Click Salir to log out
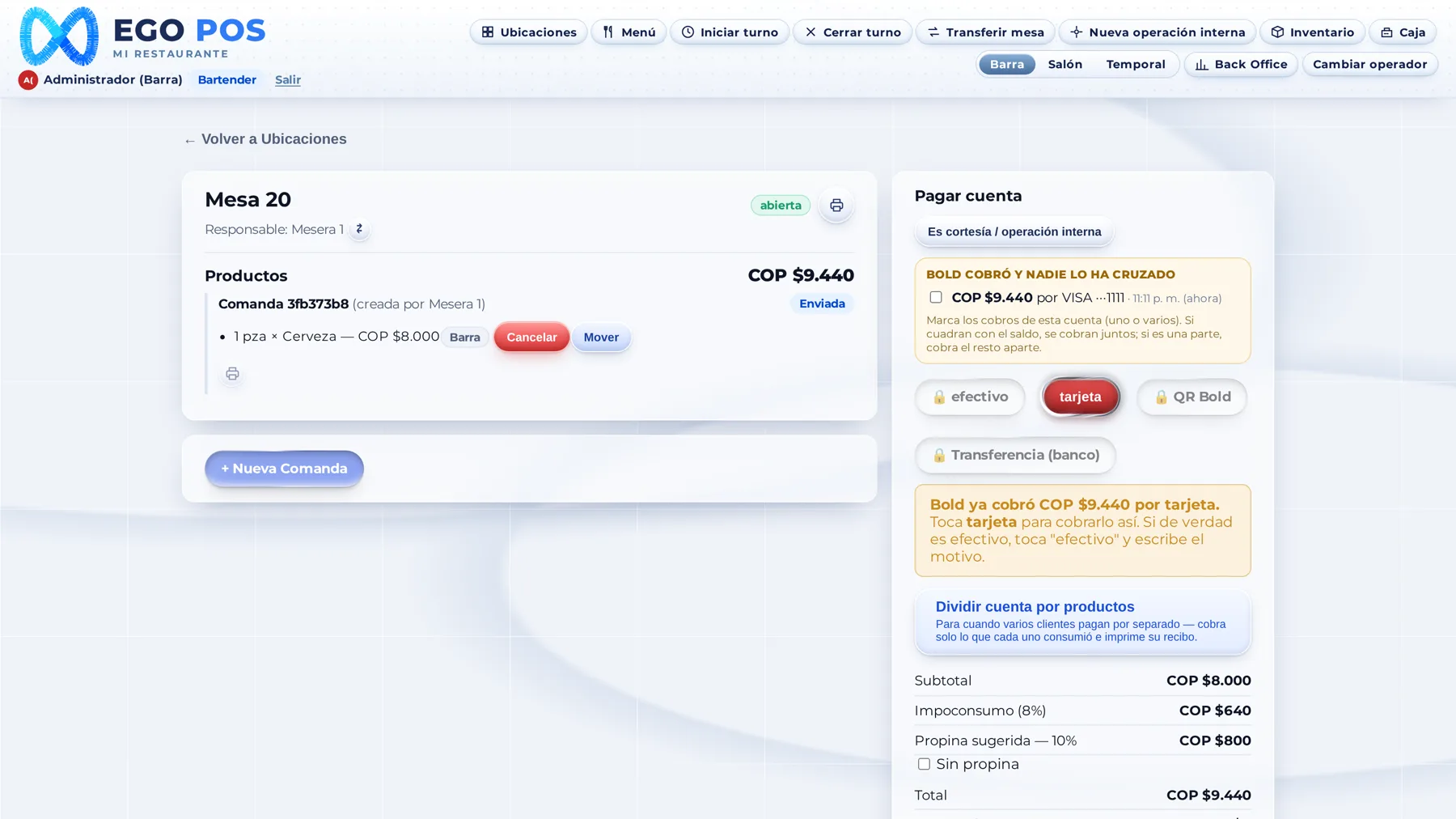 (288, 80)
